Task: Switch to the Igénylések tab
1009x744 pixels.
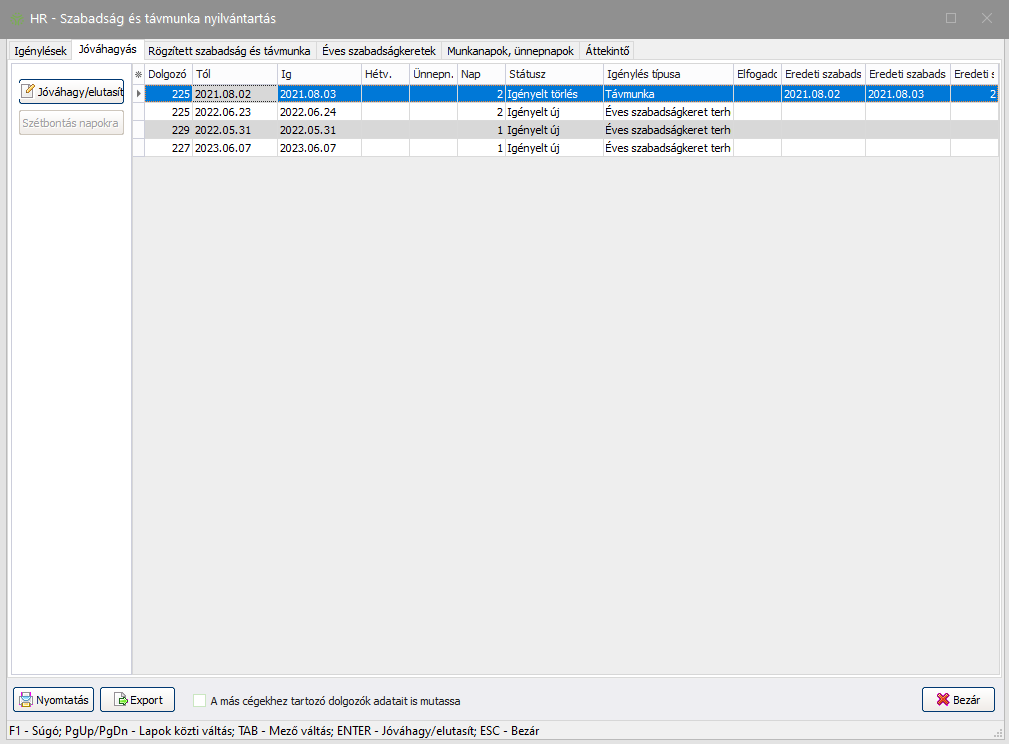Action: click(40, 50)
